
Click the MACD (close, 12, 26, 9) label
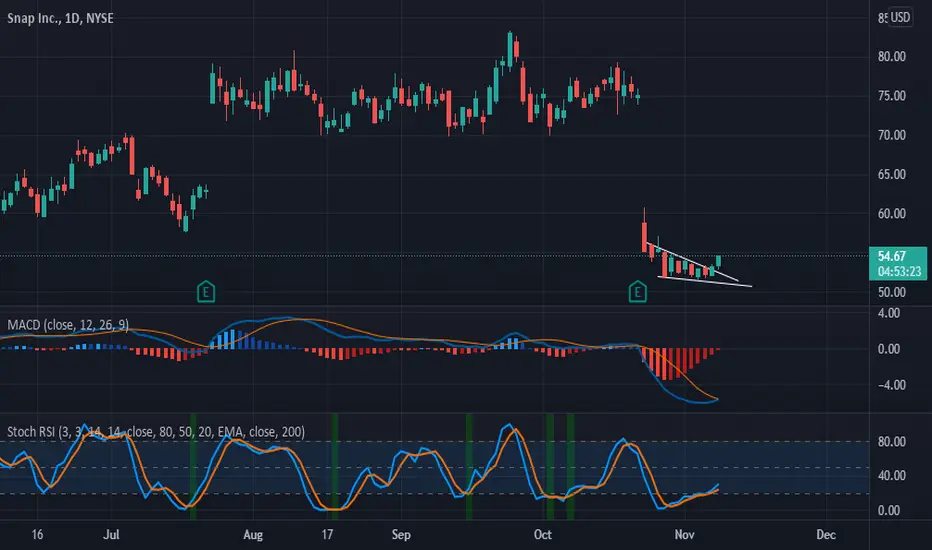pos(68,325)
